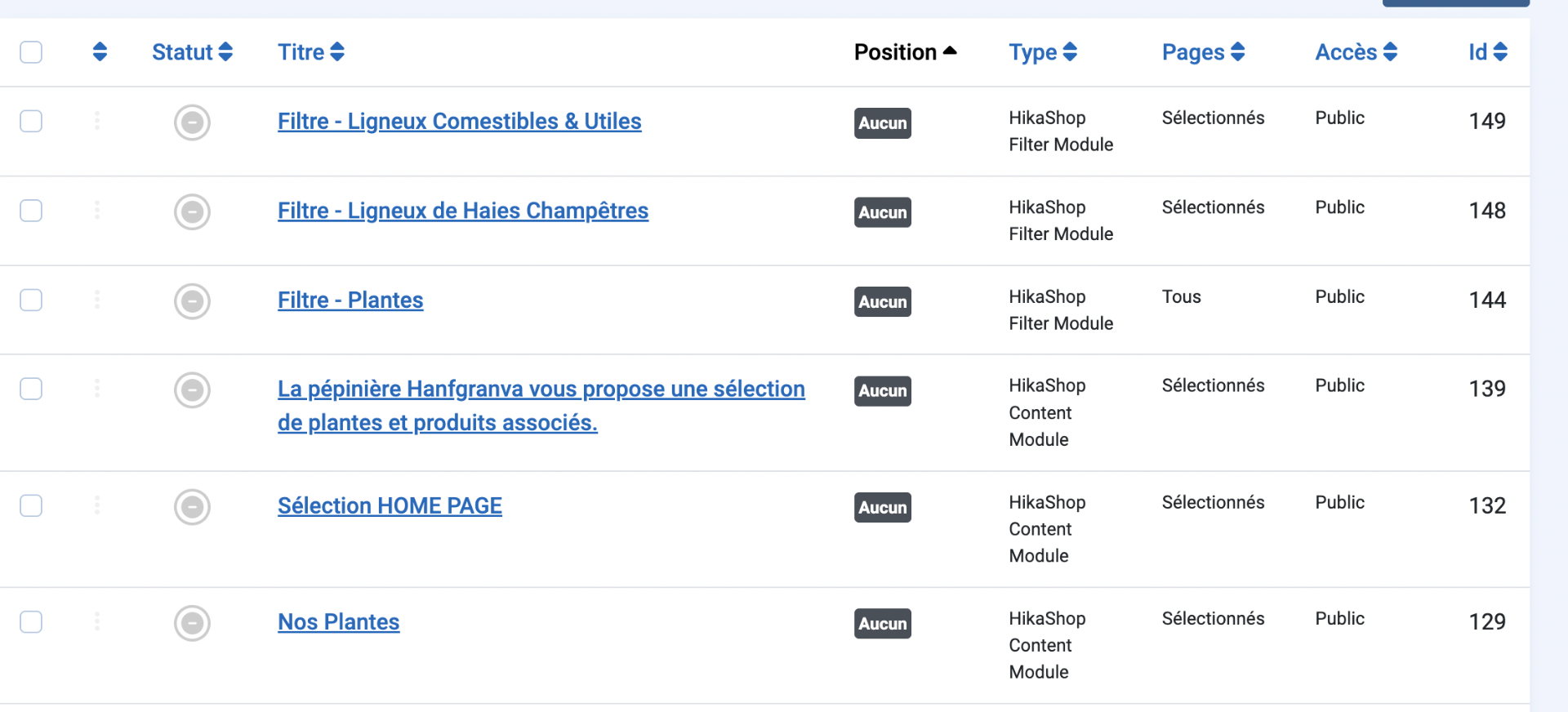Sort by Accès column header
Viewport: 1568px width, 712px height.
1356,52
